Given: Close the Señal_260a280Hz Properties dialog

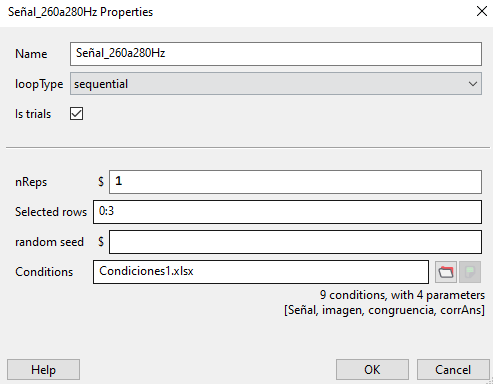Looking at the screenshot, I should 482,11.
